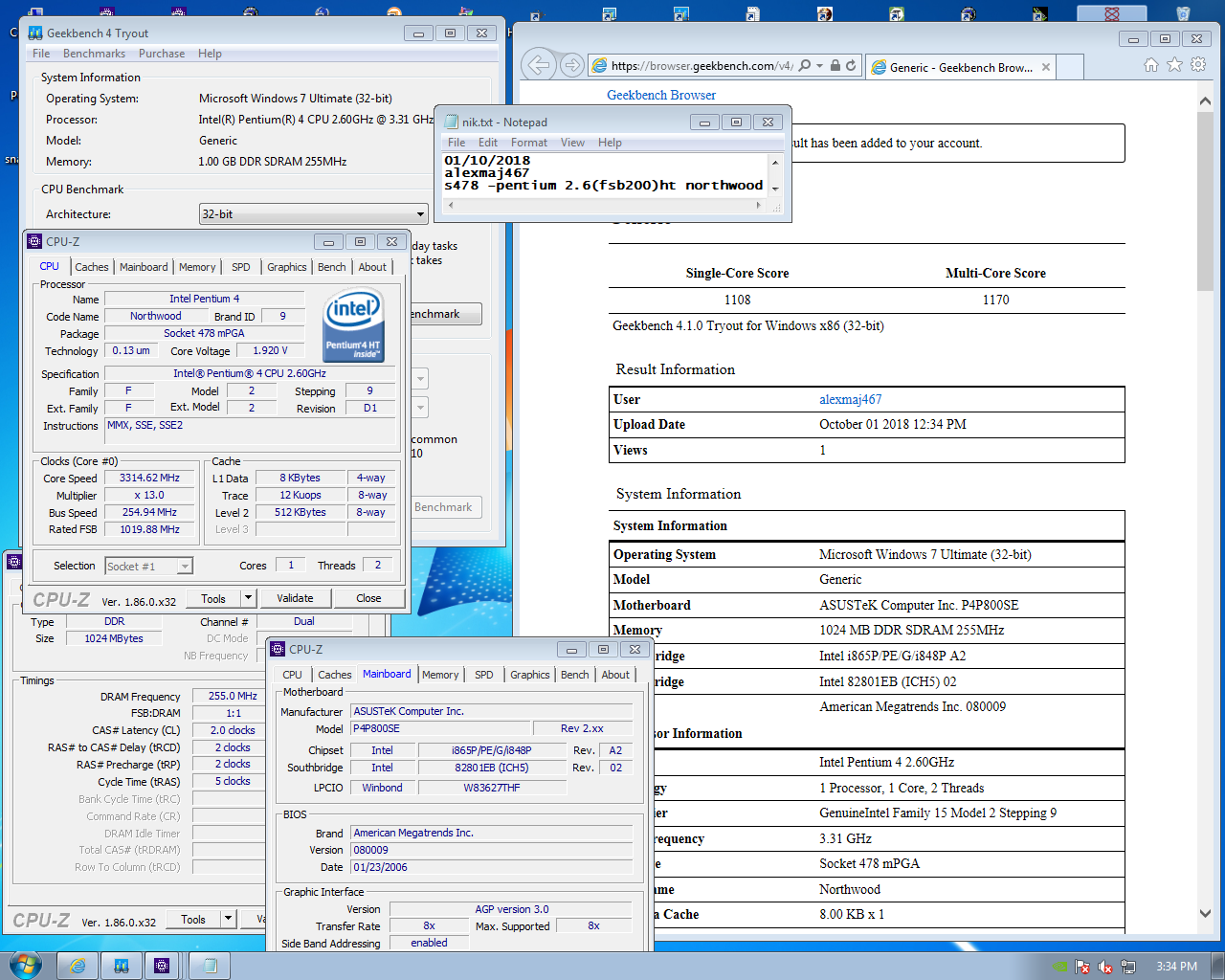The image size is (1225, 980).
Task: Click the Windows Start orb
Action: click(25, 965)
